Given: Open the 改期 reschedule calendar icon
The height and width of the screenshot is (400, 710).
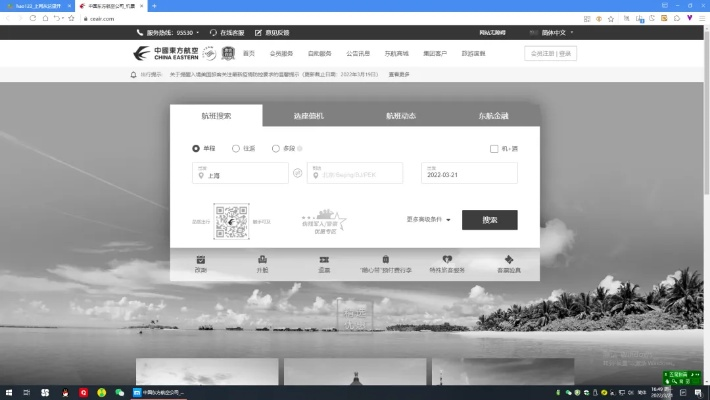Looking at the screenshot, I should [x=201, y=260].
